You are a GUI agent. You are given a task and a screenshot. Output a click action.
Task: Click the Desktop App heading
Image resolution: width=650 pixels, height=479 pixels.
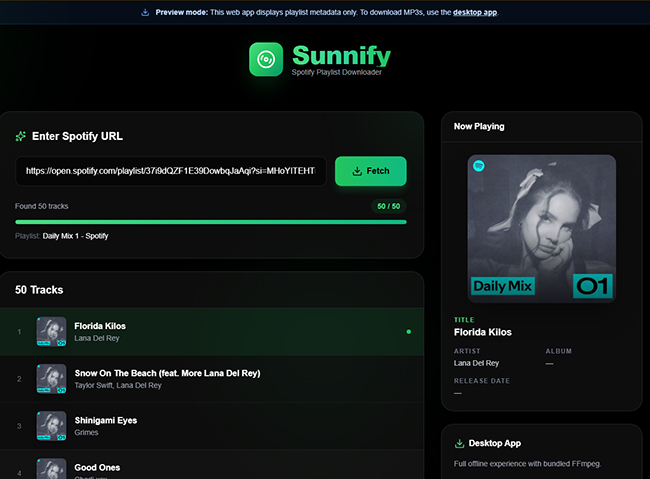[x=495, y=443]
